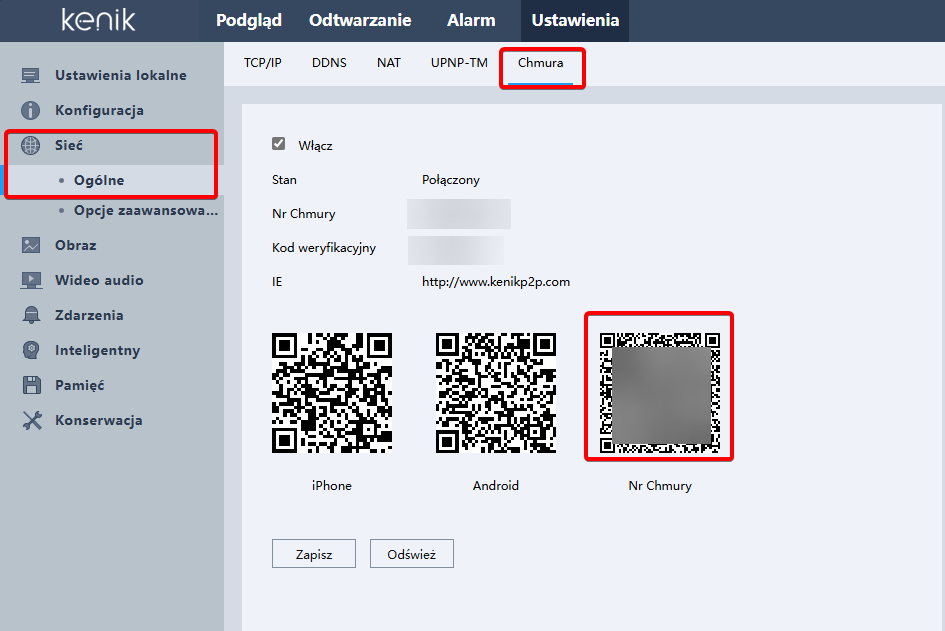This screenshot has height=631, width=945.
Task: Switch to the TCP/IP tab
Action: pos(262,62)
